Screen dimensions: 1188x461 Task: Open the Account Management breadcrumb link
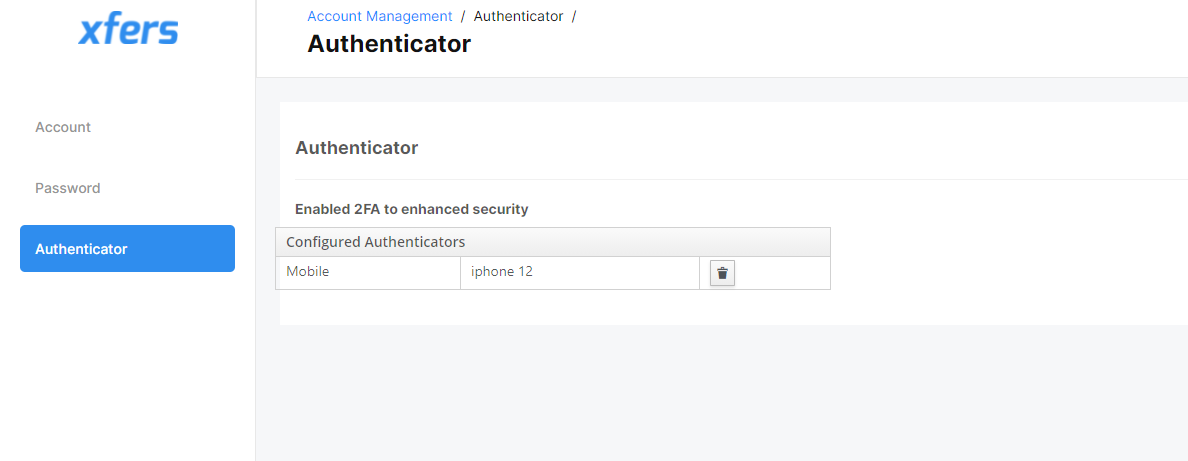tap(380, 16)
